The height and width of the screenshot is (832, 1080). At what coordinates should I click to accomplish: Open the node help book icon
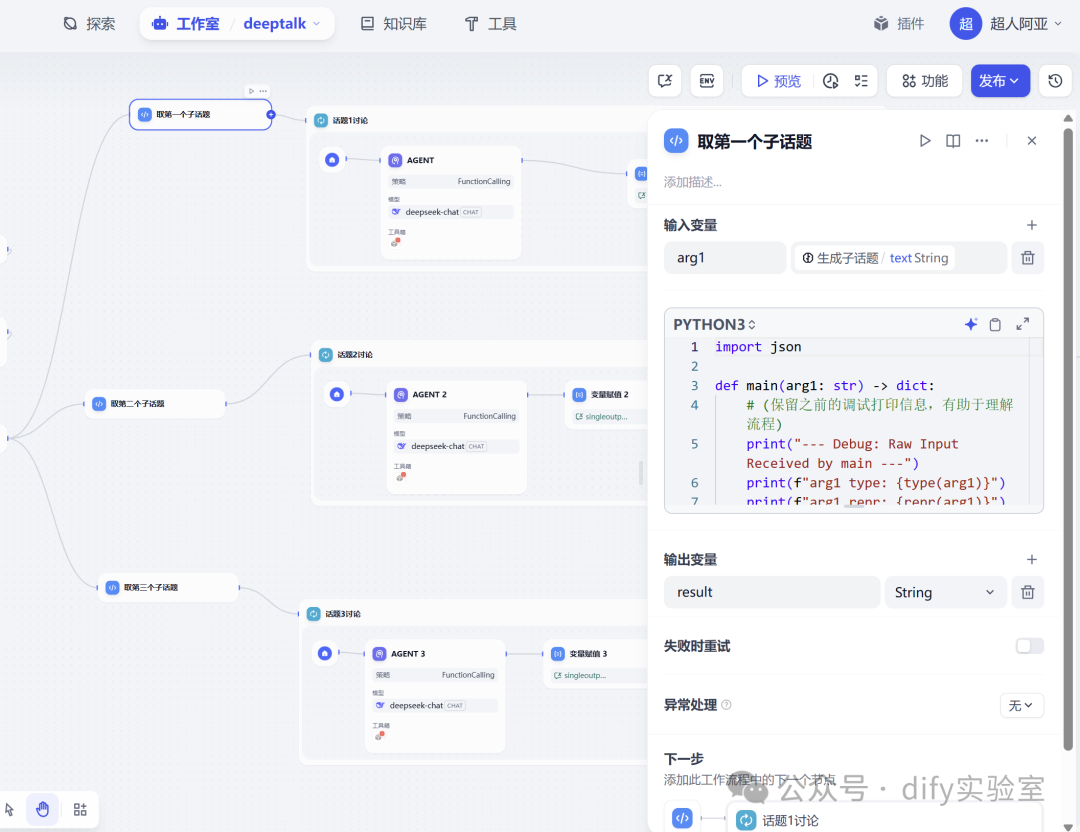coord(953,141)
